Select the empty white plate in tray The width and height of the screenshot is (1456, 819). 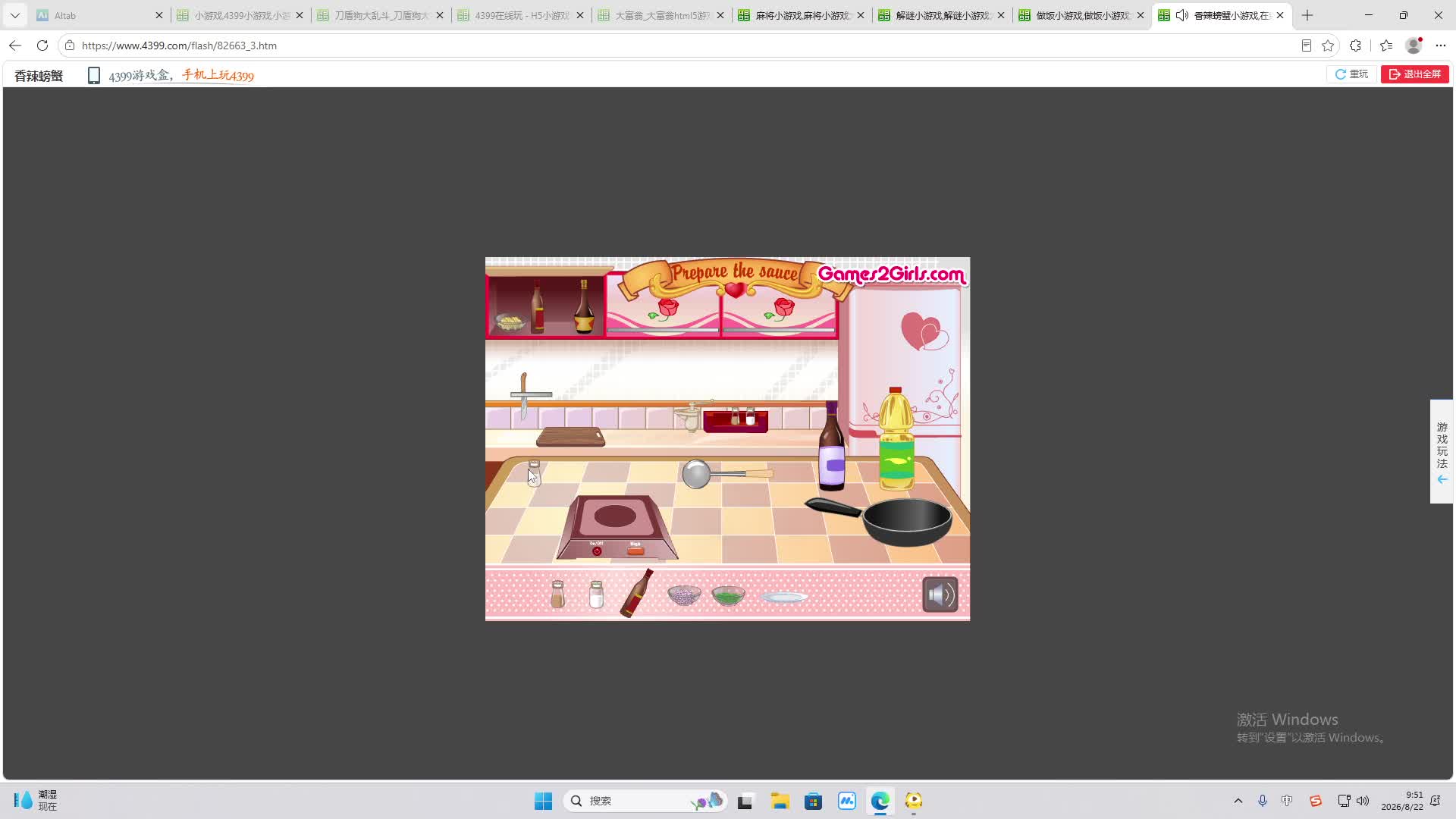784,598
